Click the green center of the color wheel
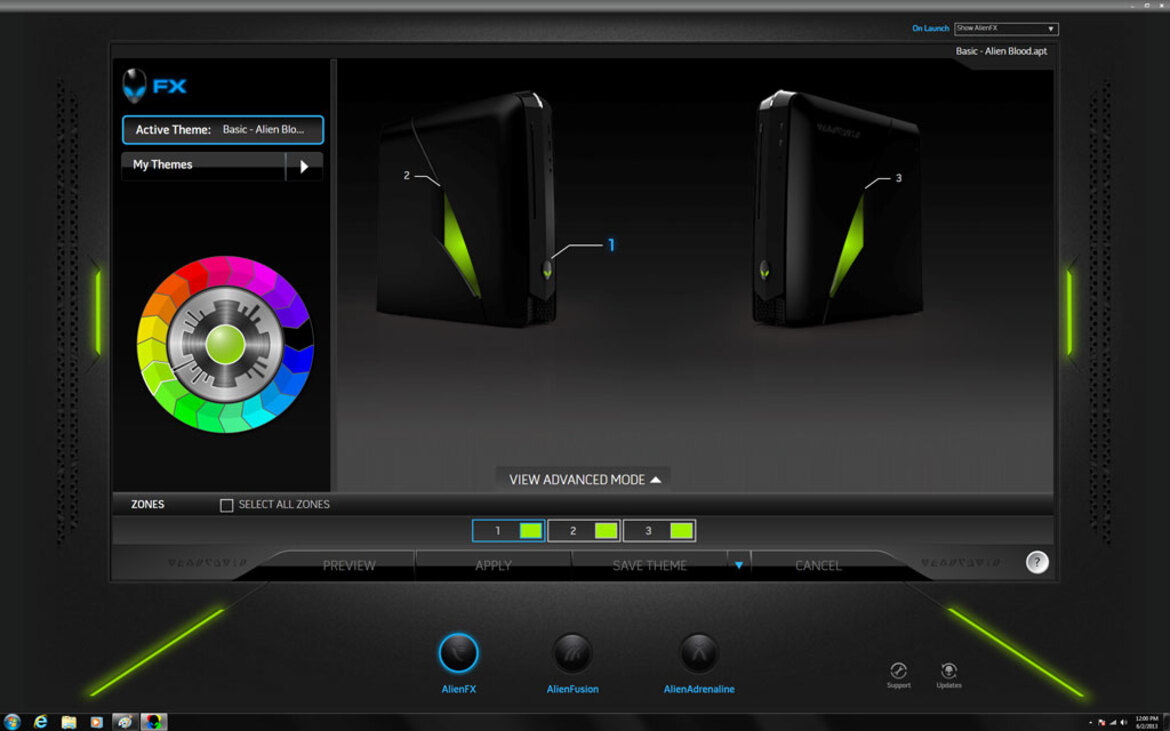1170x731 pixels. tap(225, 345)
